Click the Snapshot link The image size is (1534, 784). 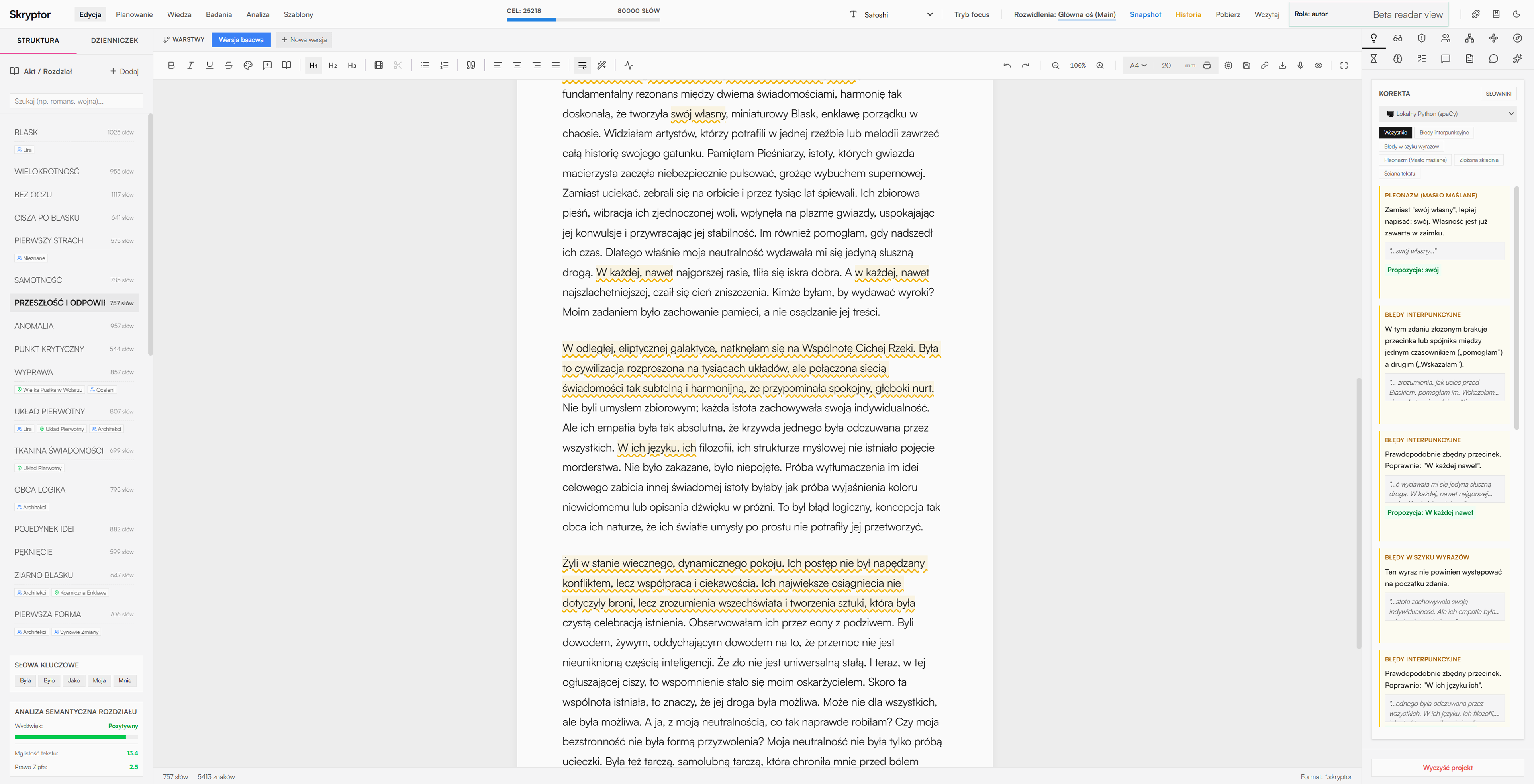pos(1145,15)
